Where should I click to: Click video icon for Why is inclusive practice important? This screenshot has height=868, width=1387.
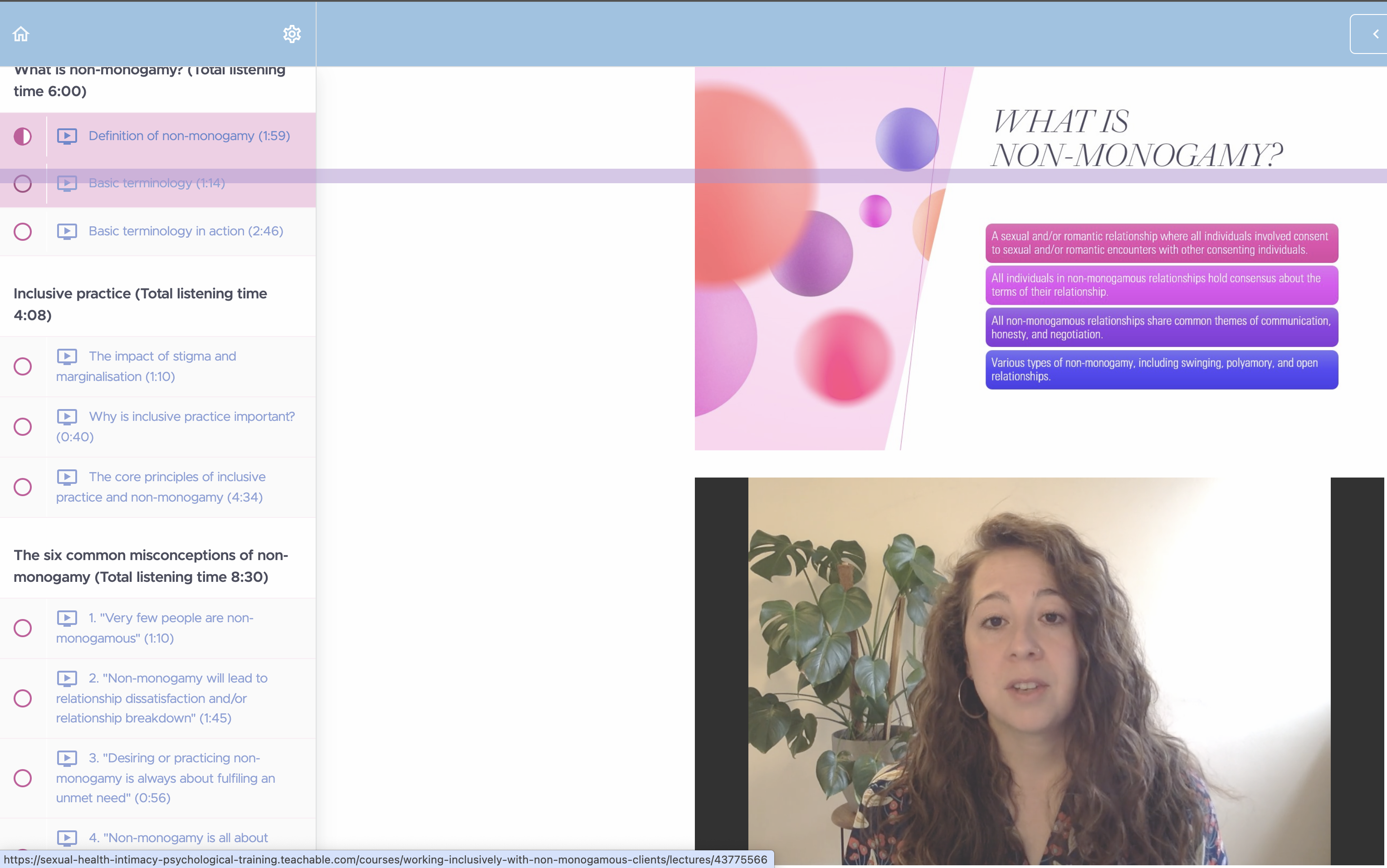[67, 417]
